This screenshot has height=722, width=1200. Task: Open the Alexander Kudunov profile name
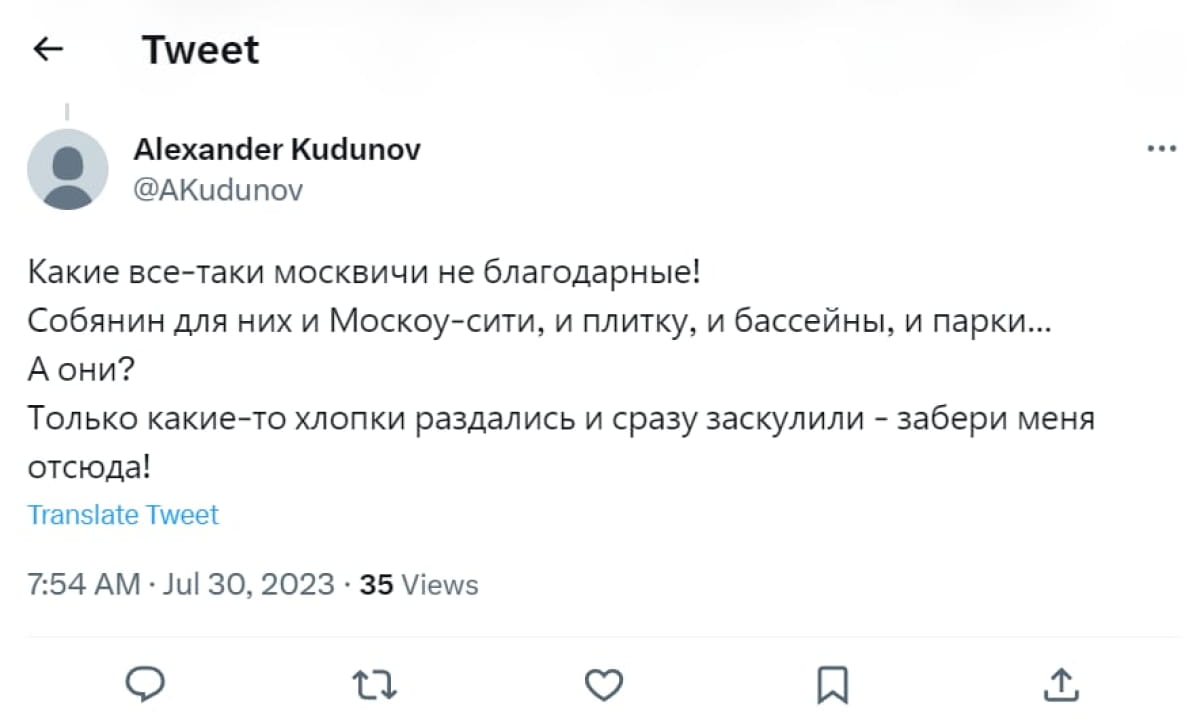click(x=277, y=149)
